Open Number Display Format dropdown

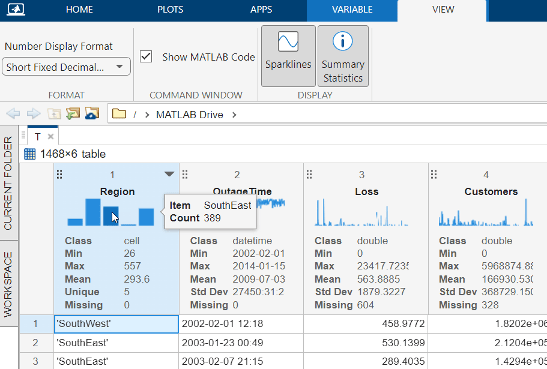(66, 67)
